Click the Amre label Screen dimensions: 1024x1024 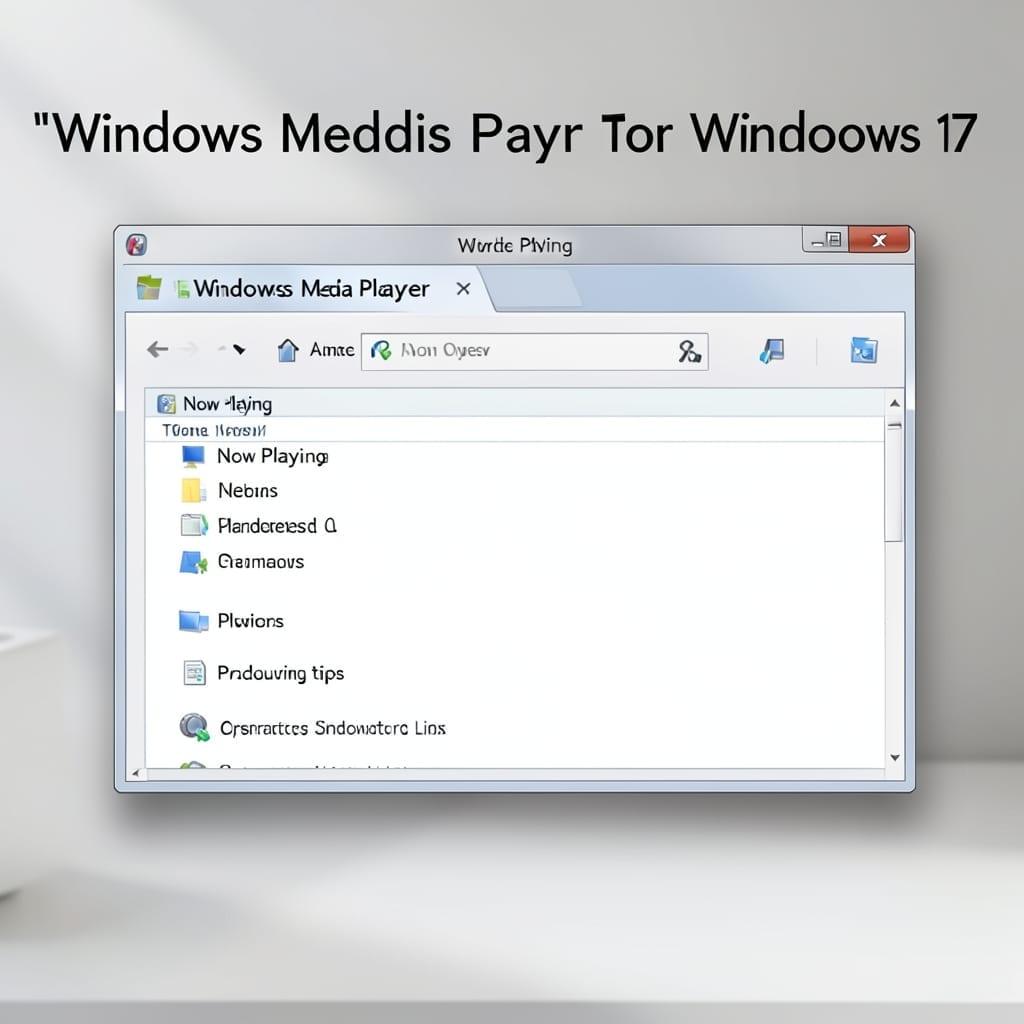(x=332, y=350)
